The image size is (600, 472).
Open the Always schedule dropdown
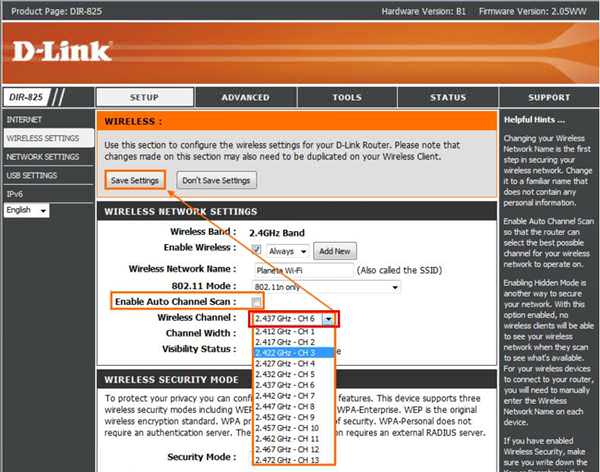[x=288, y=251]
